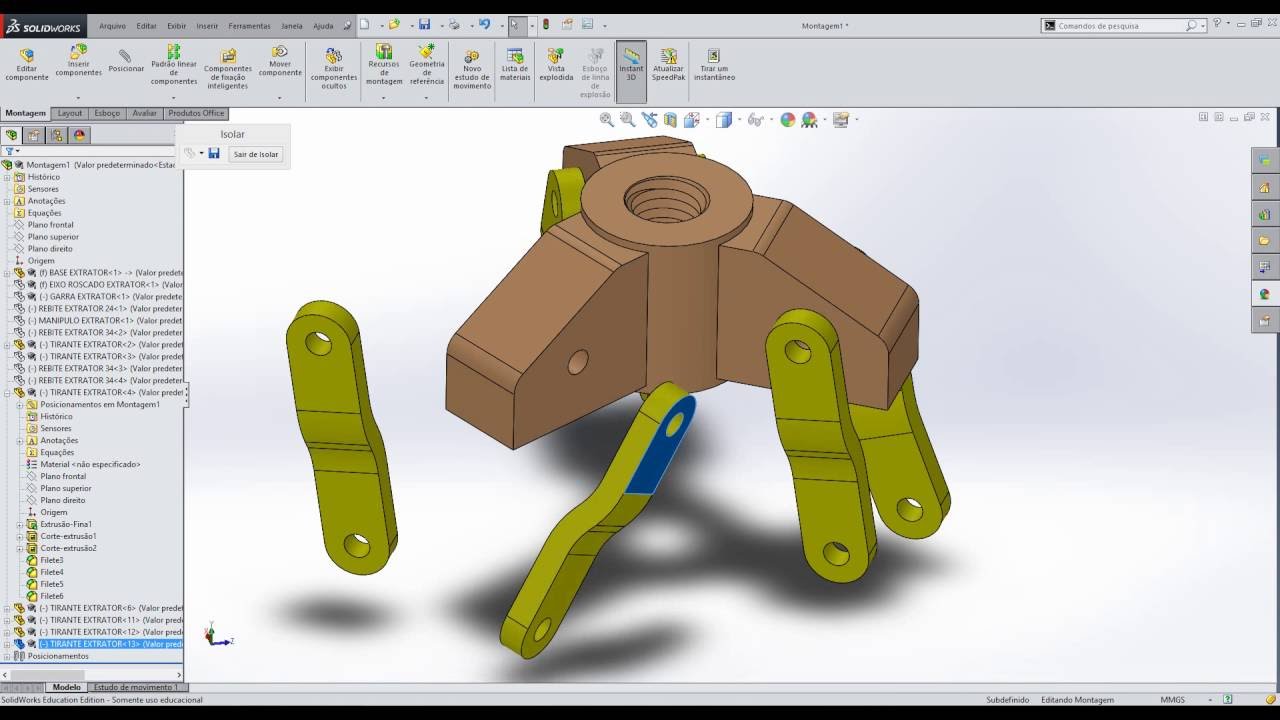The height and width of the screenshot is (720, 1280).
Task: Open Estudo de movimento 1 tab
Action: (x=135, y=688)
